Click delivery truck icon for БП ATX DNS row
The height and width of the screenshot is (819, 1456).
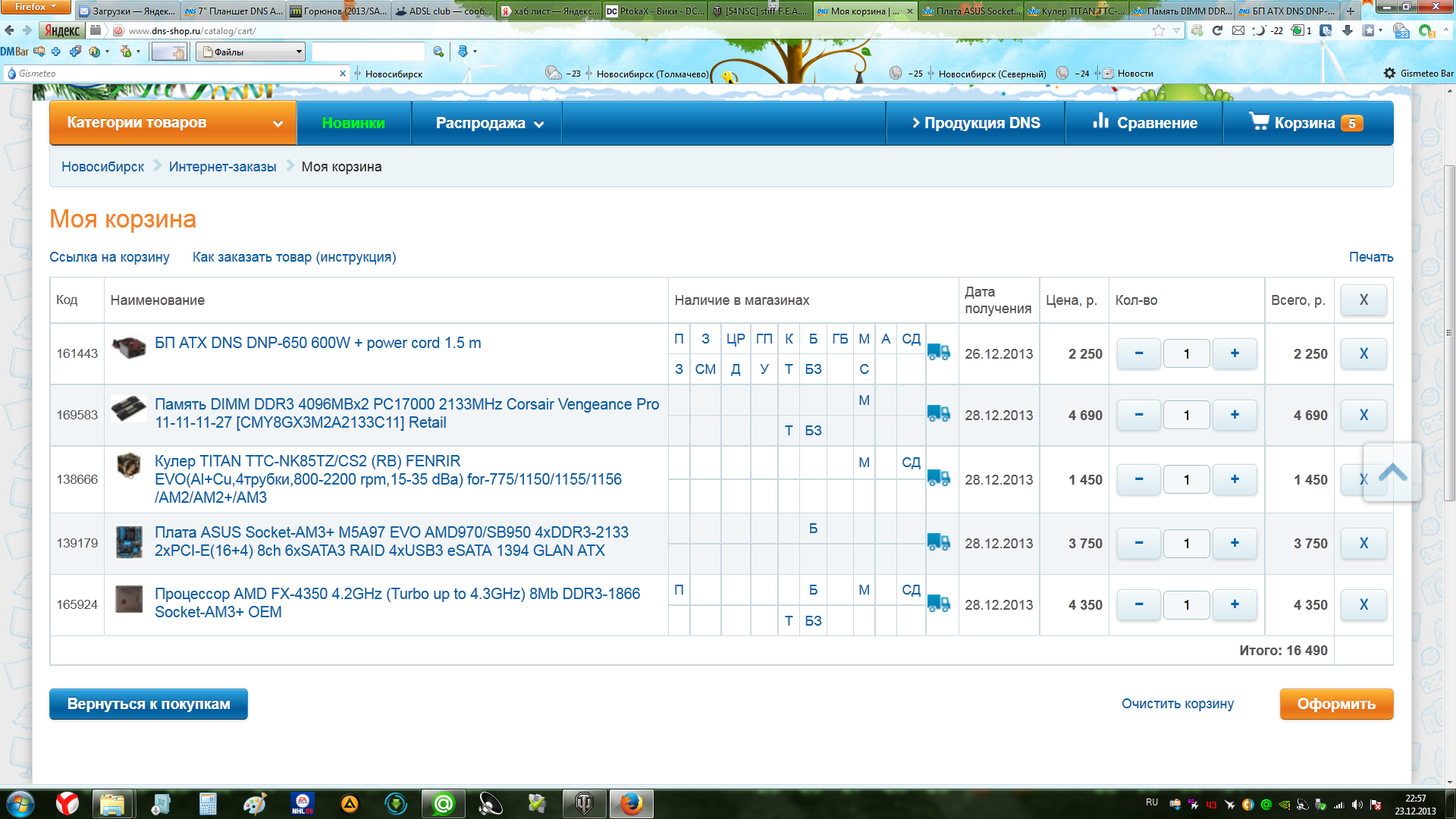click(939, 352)
